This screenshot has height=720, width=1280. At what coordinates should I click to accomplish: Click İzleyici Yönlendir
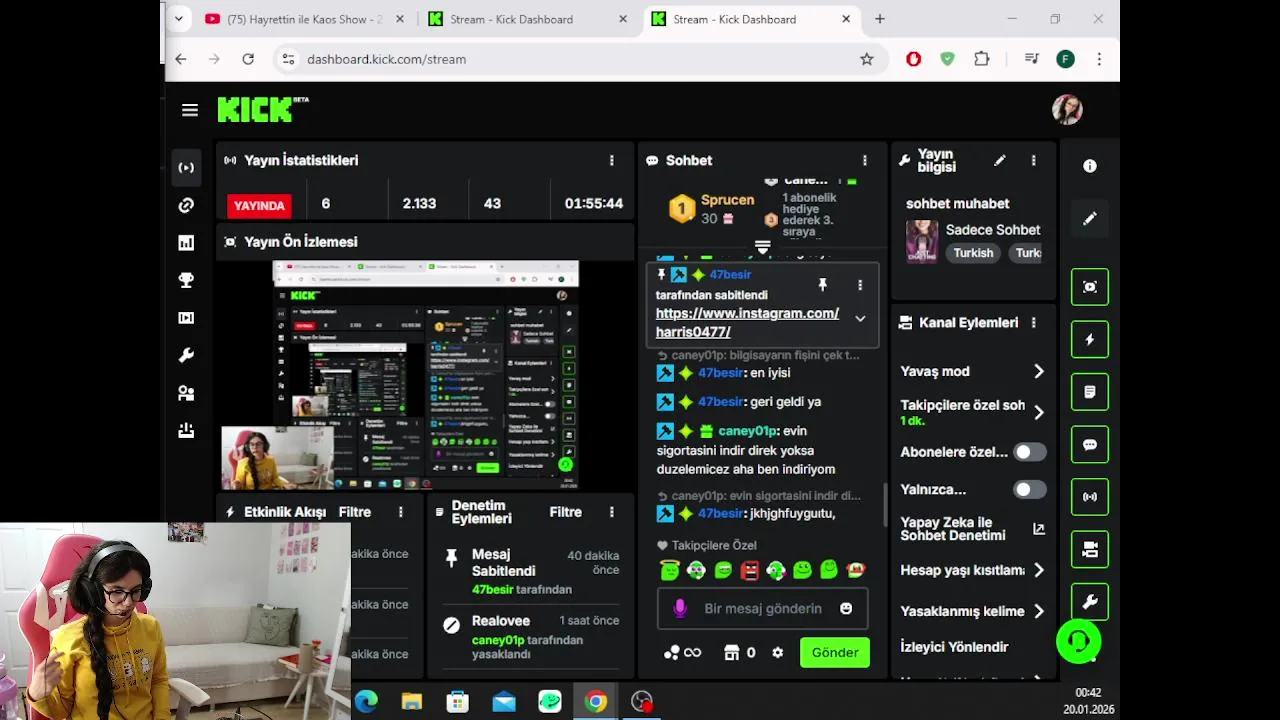pyautogui.click(x=954, y=647)
